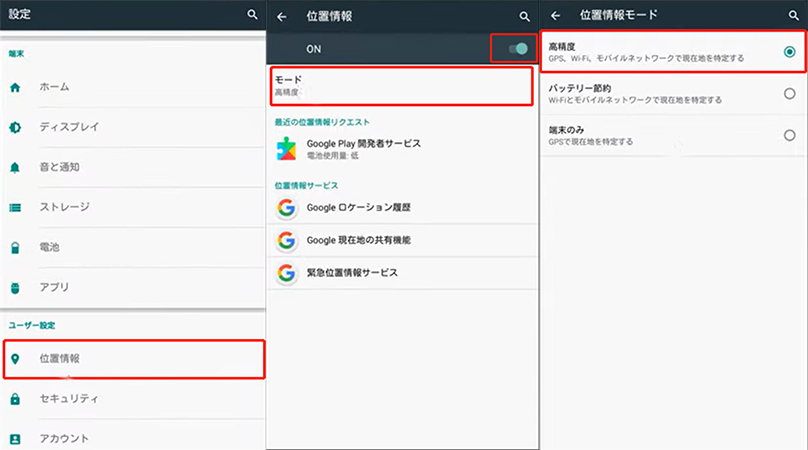Tap the home icon beside ホーム
Screen dimensions: 808x450
[15, 87]
